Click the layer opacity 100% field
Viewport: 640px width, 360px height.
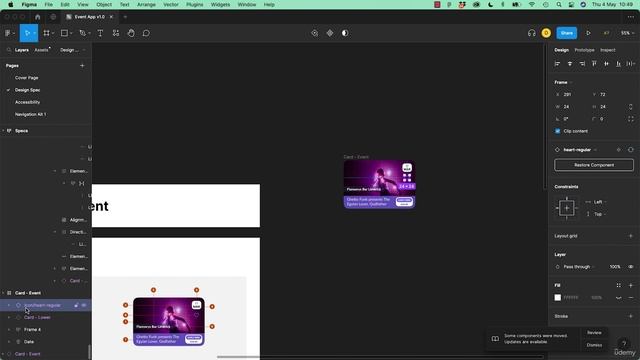coord(615,267)
